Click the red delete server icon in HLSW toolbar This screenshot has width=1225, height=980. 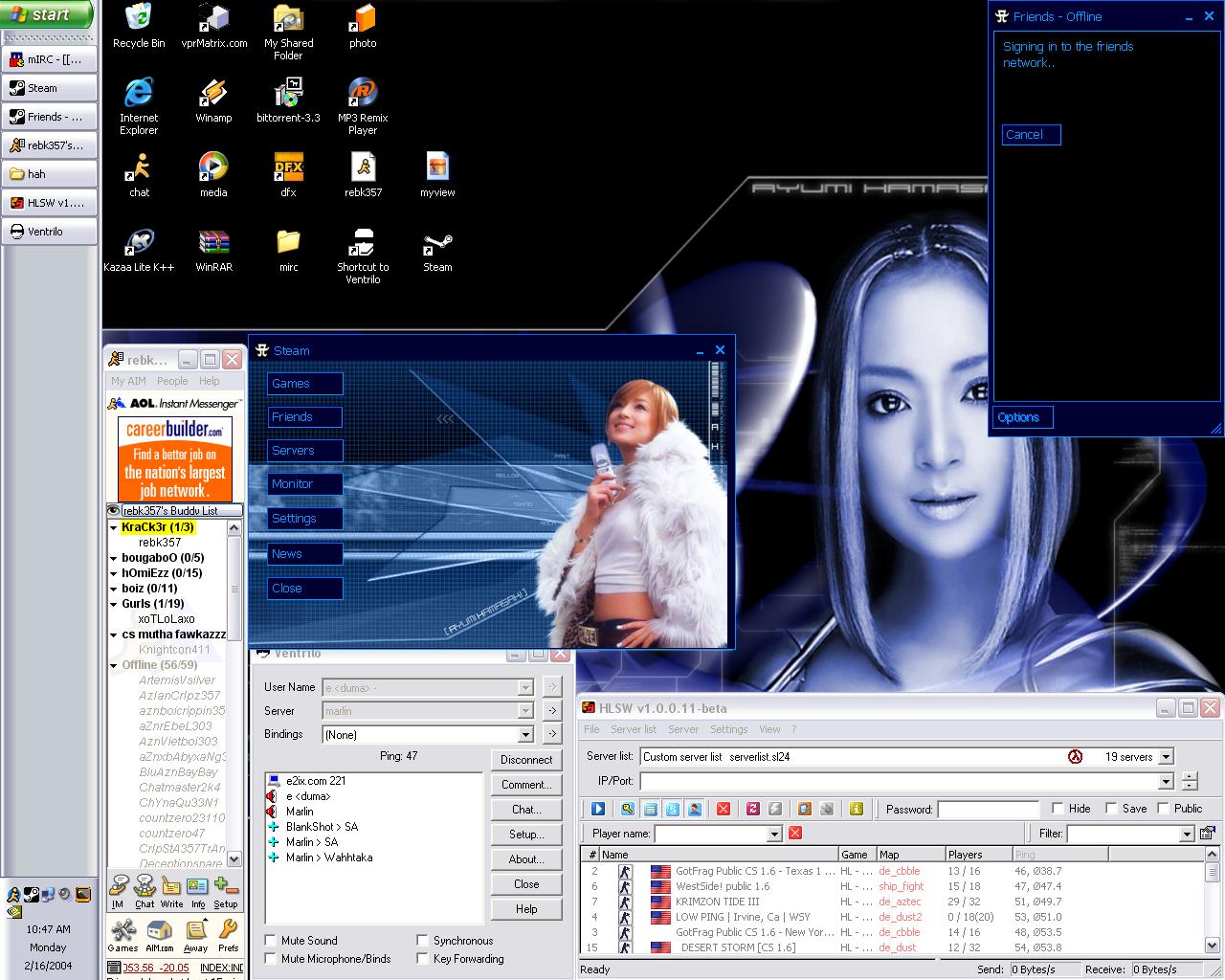[x=724, y=809]
